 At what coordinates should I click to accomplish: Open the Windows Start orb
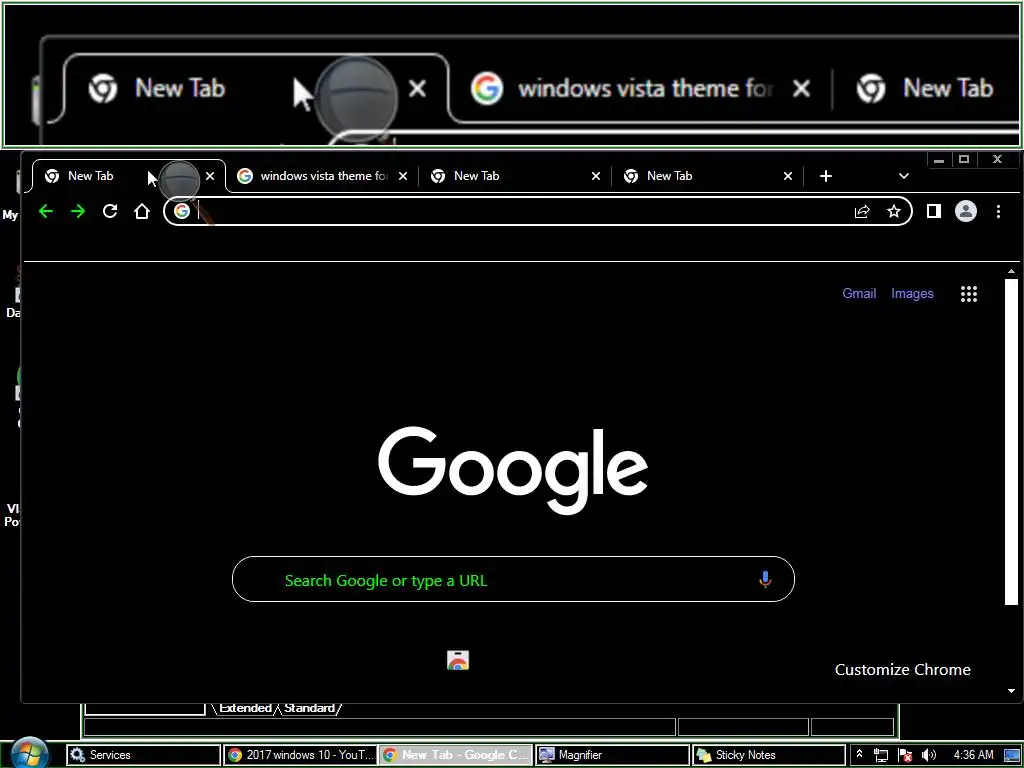click(29, 753)
